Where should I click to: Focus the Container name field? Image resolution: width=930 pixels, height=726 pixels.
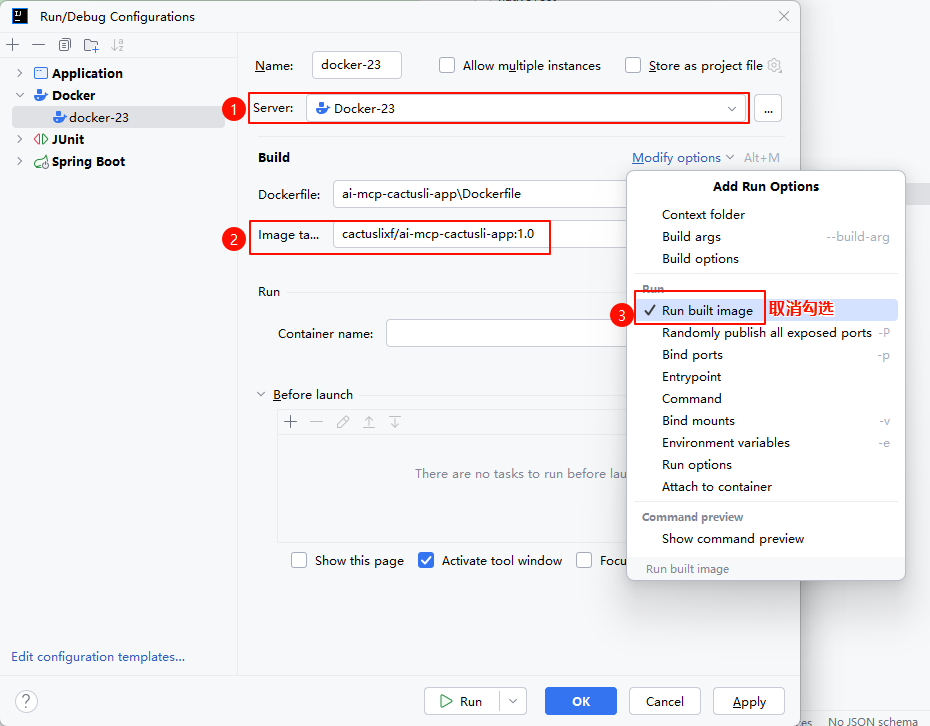[x=506, y=333]
